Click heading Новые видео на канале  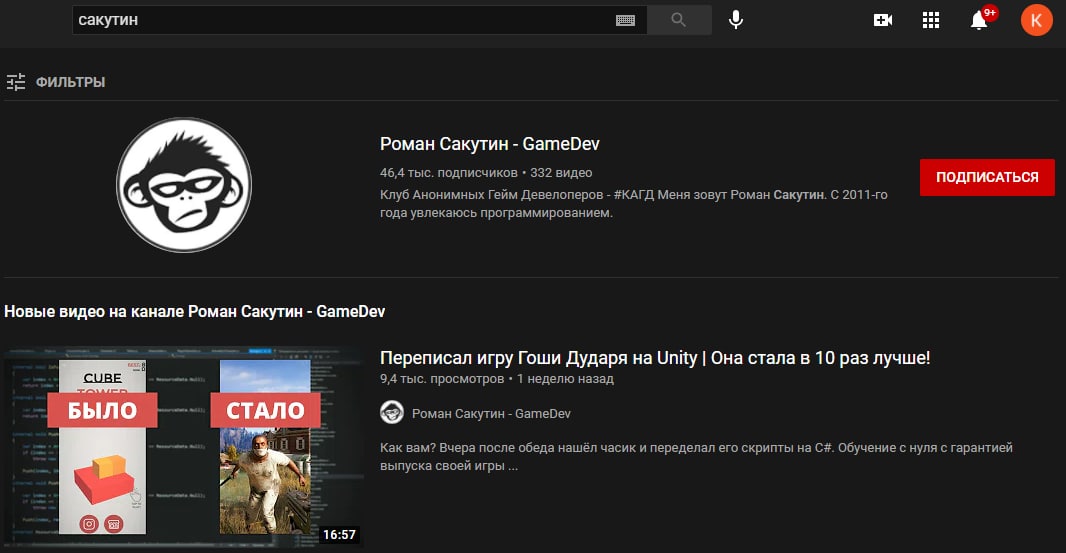click(x=194, y=312)
